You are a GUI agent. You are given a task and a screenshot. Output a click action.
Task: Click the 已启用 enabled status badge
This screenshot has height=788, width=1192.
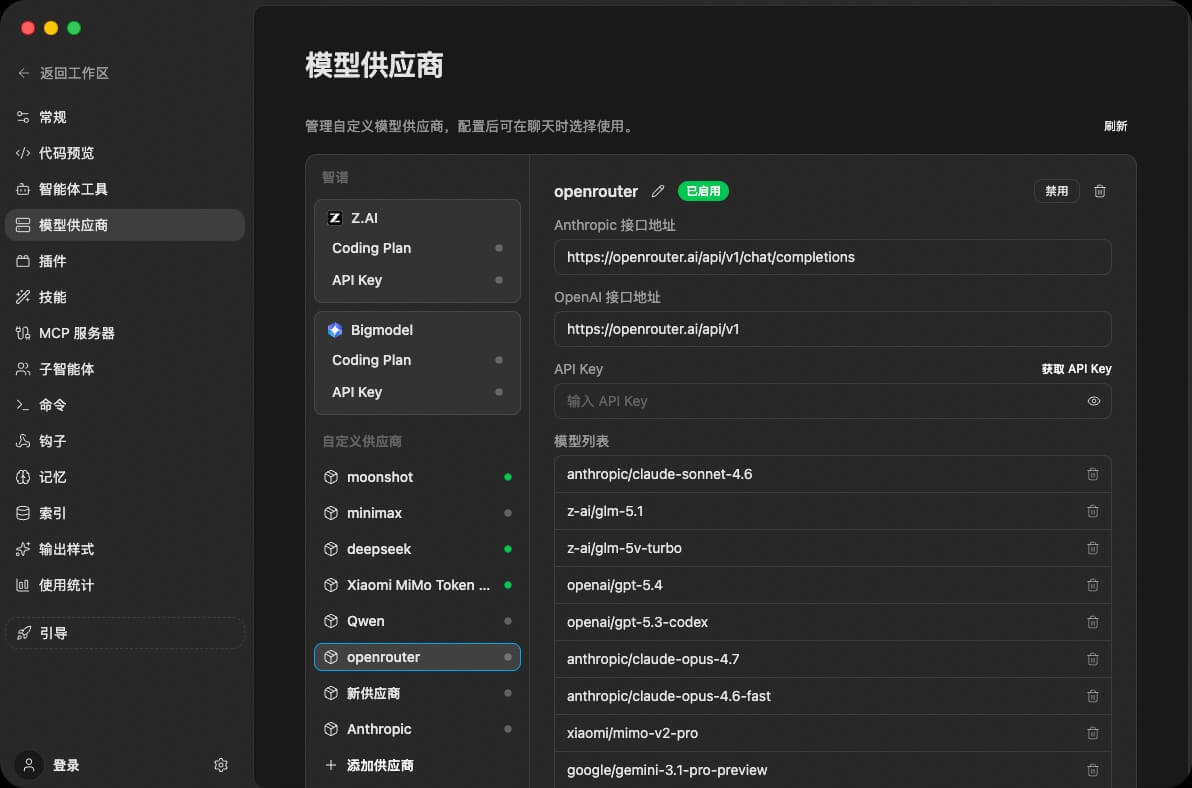703,191
